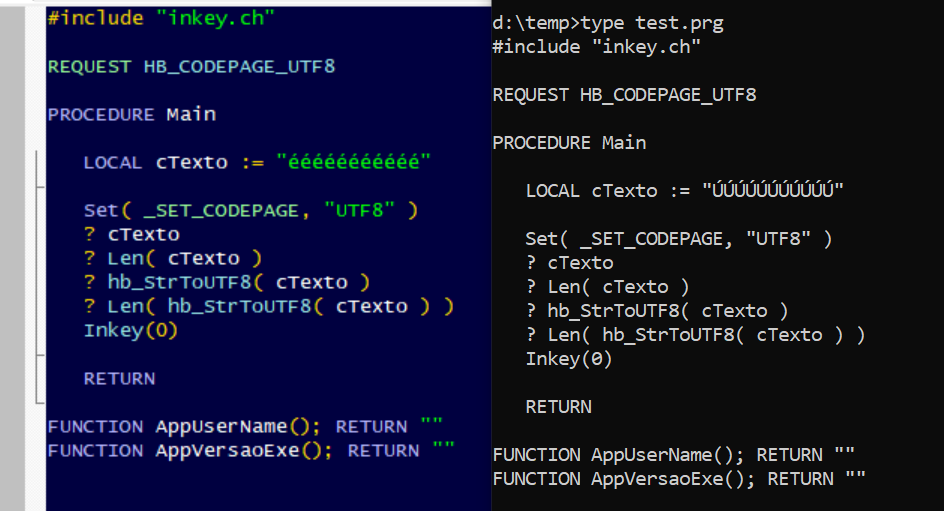Click Inkey(0) in the left editor

(x=130, y=330)
